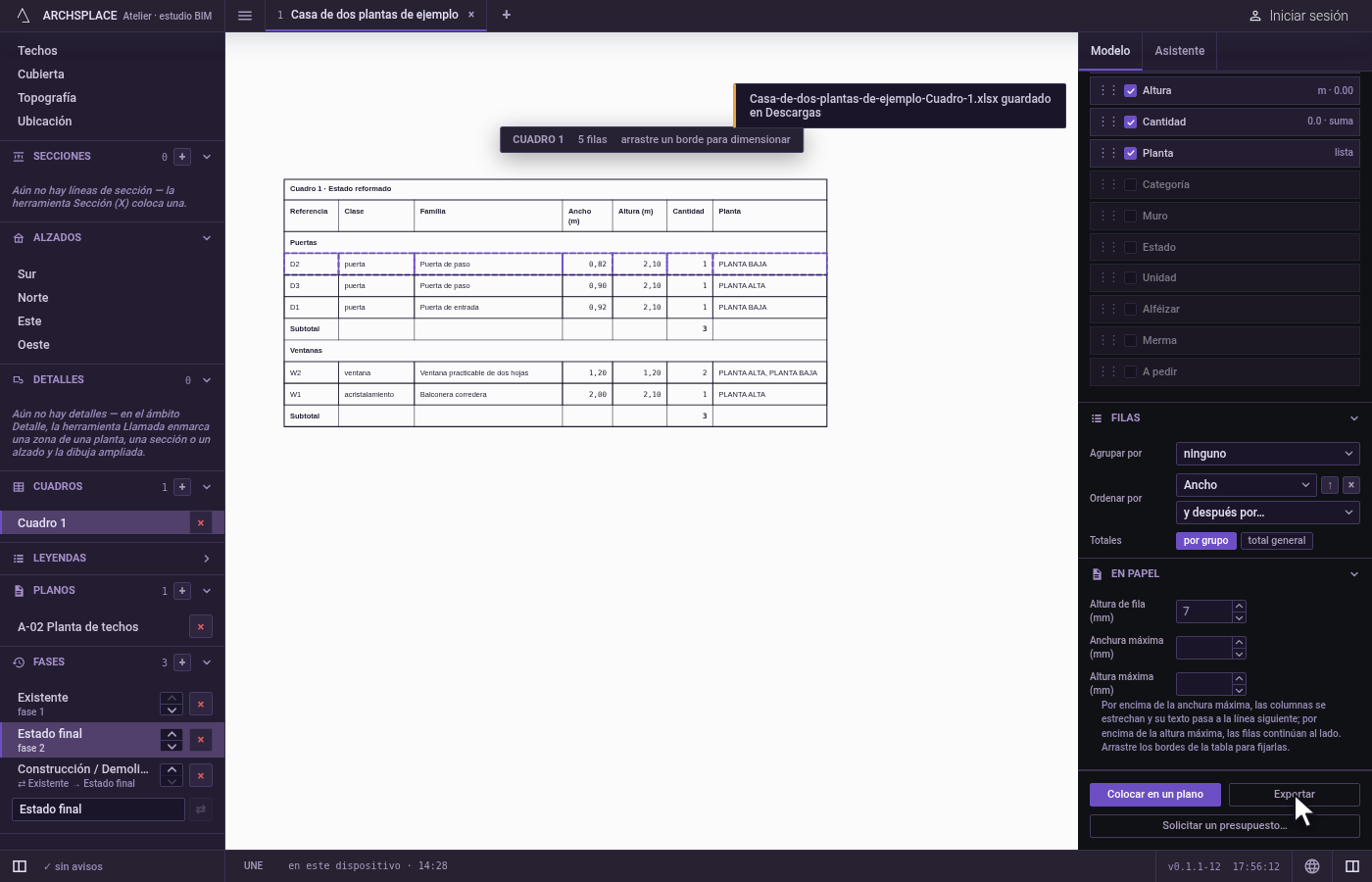Delete the Existente phase
1372x882 pixels.
(x=201, y=705)
